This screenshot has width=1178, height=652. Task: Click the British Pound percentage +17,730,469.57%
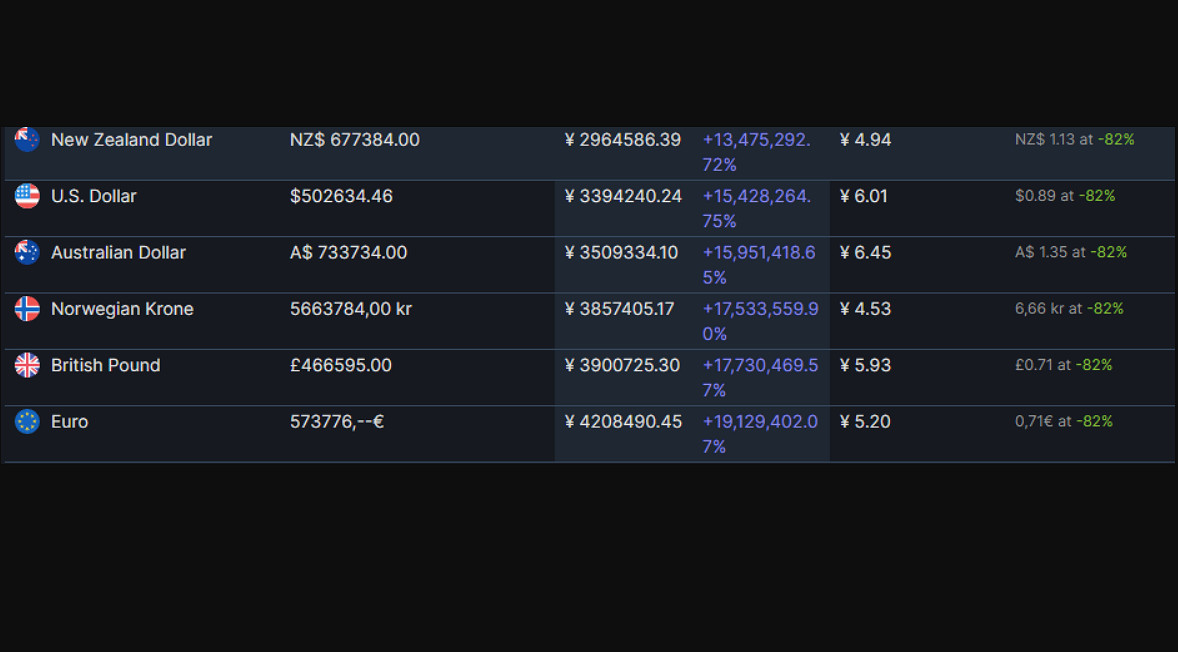[x=759, y=377]
